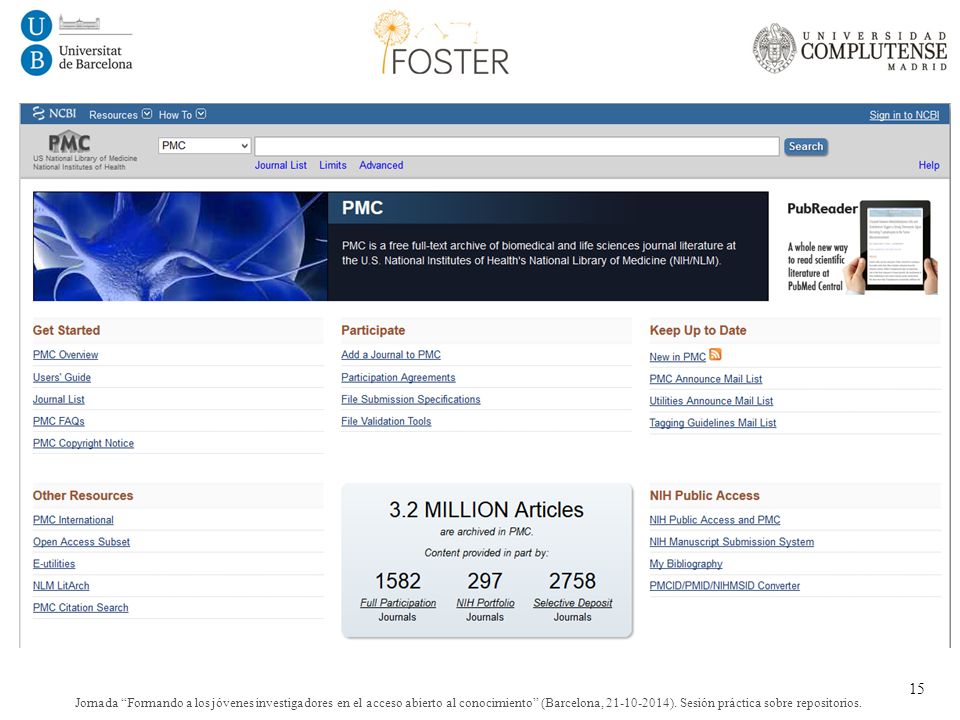This screenshot has height=720, width=960.
Task: Click the Help link
Action: [929, 165]
